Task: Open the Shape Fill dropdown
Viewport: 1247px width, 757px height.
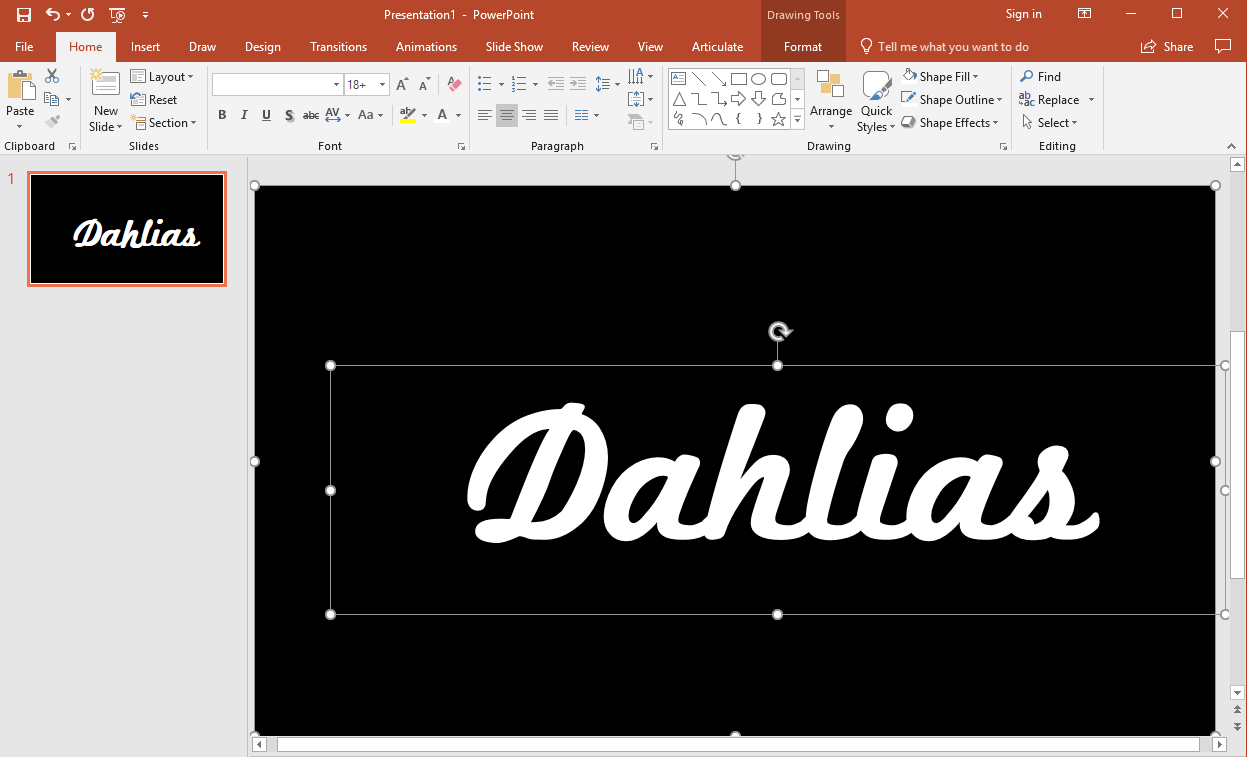Action: (x=940, y=76)
